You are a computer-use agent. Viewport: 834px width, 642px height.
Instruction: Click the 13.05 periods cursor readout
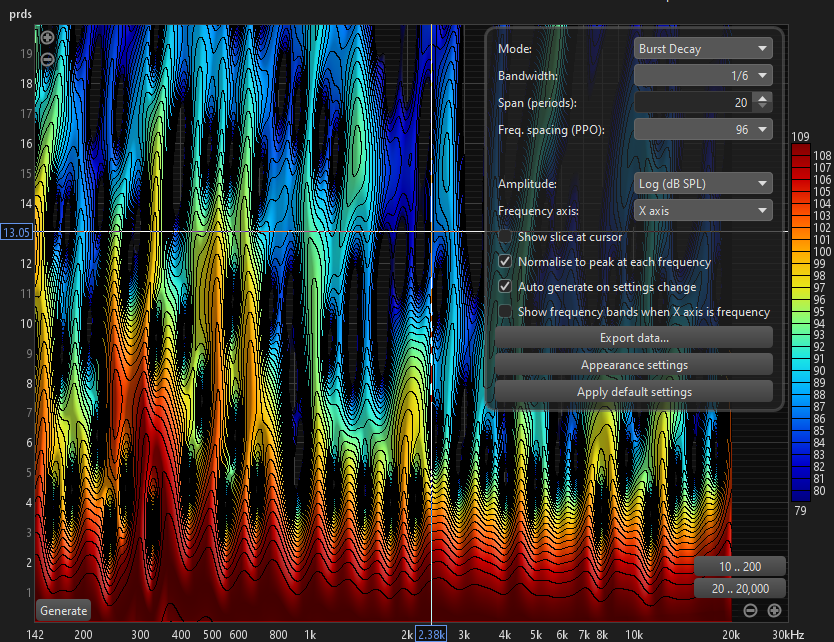pos(16,232)
